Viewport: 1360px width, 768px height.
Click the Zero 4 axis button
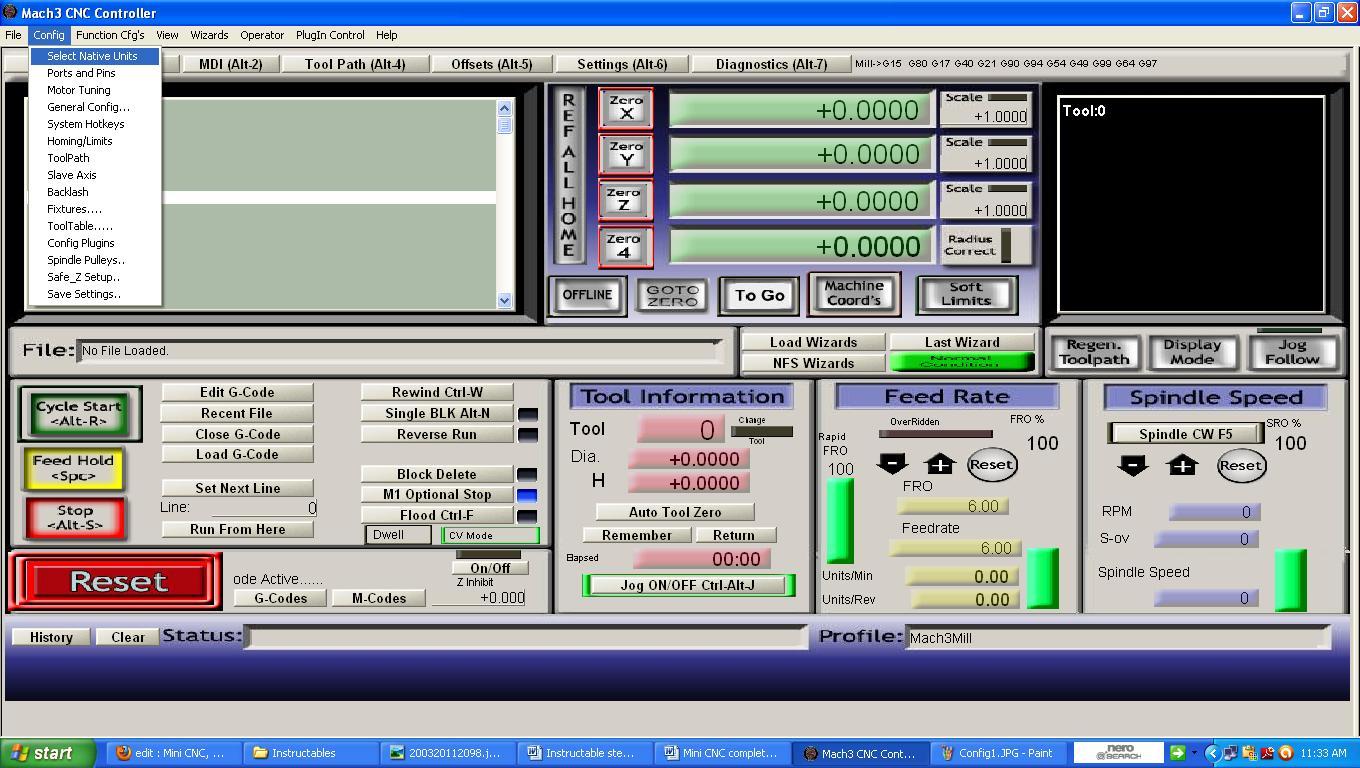[626, 247]
